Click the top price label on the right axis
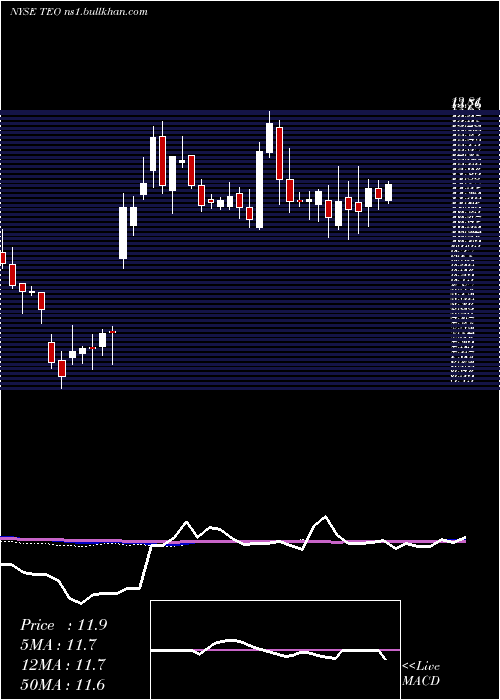 pos(466,105)
